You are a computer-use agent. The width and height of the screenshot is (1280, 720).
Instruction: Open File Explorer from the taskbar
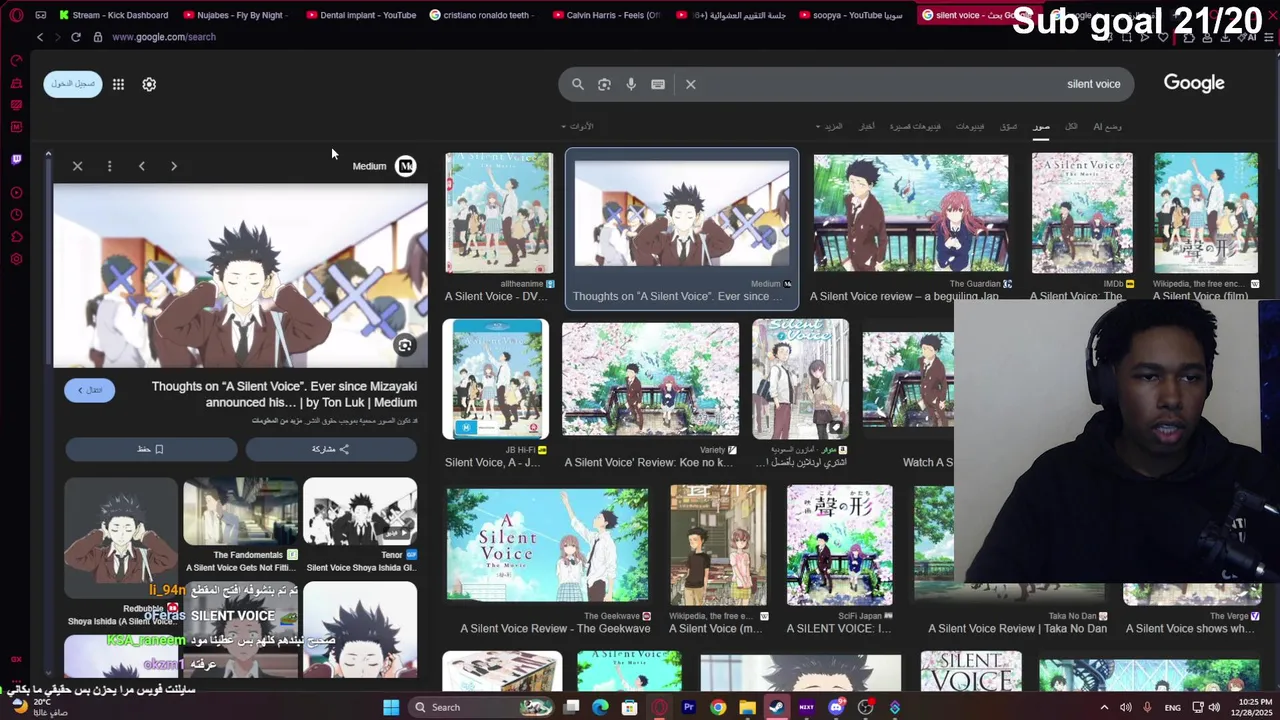click(747, 707)
